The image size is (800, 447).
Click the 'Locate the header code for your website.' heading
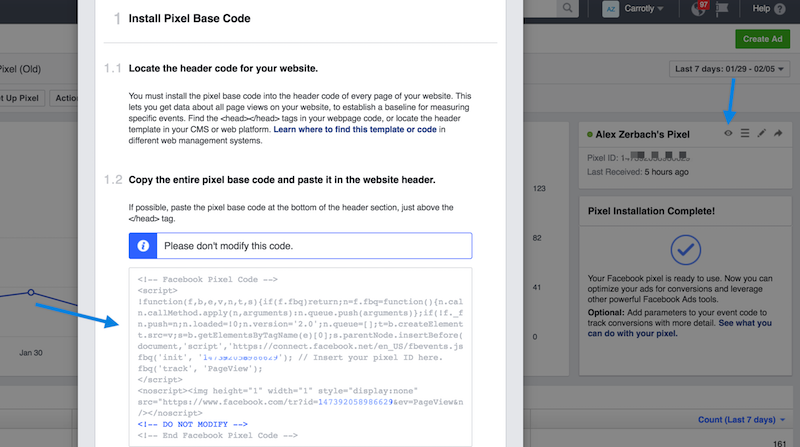pyautogui.click(x=223, y=68)
